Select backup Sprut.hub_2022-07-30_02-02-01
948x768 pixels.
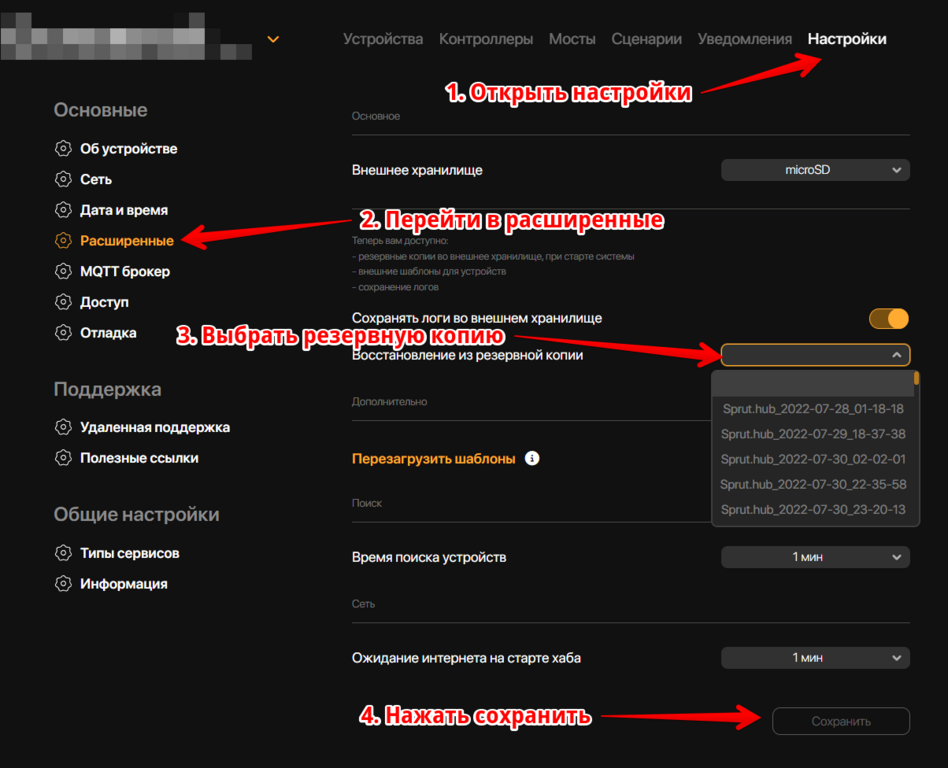coord(812,459)
